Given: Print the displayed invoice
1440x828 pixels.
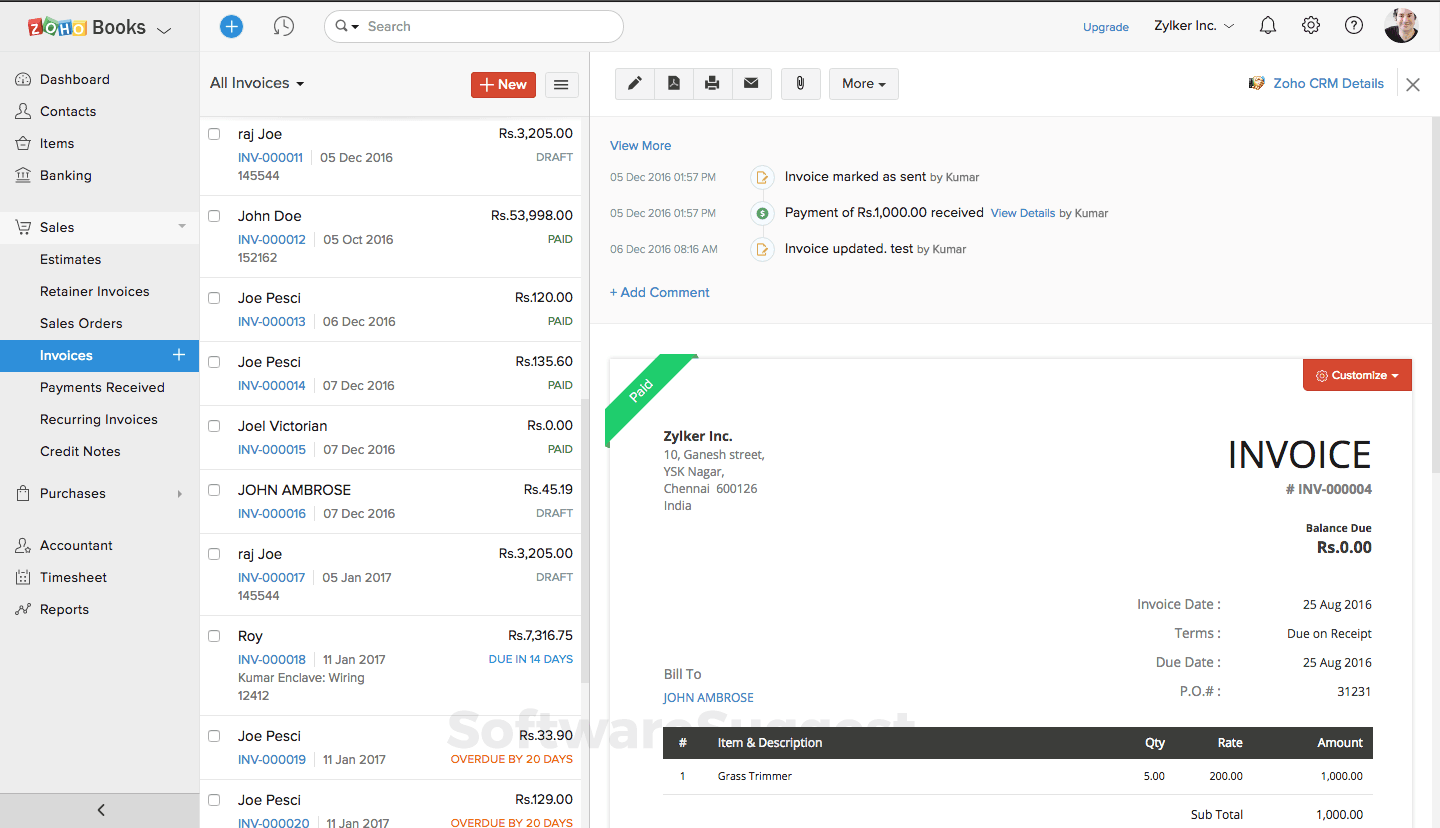Looking at the screenshot, I should click(712, 84).
